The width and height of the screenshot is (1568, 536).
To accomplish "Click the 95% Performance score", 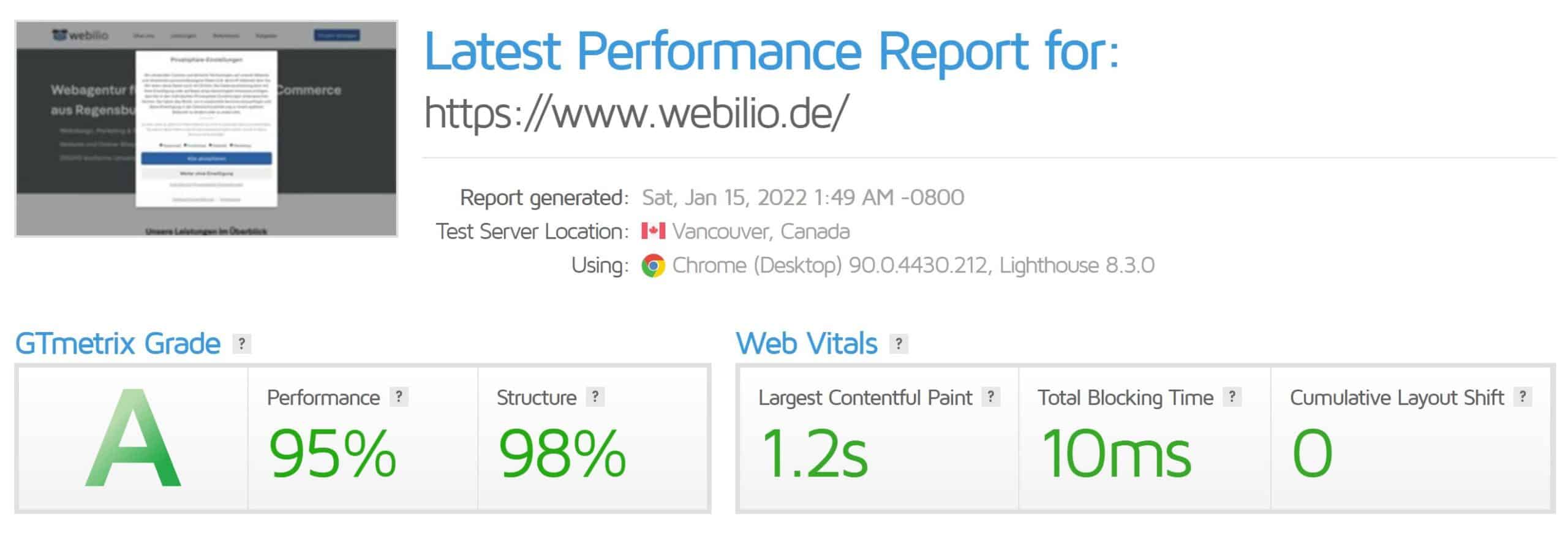I will pyautogui.click(x=332, y=453).
